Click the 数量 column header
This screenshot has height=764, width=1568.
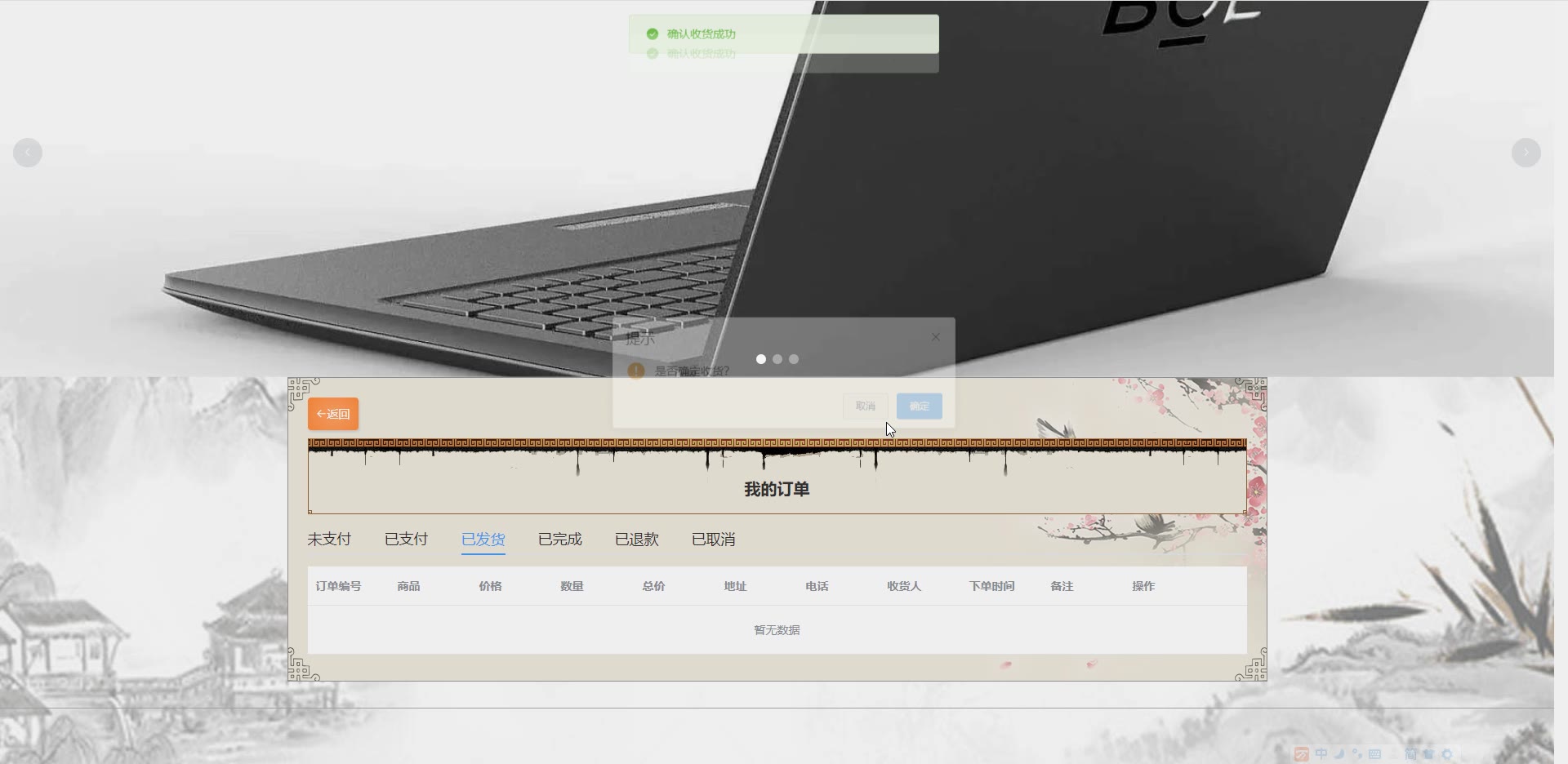[x=572, y=586]
